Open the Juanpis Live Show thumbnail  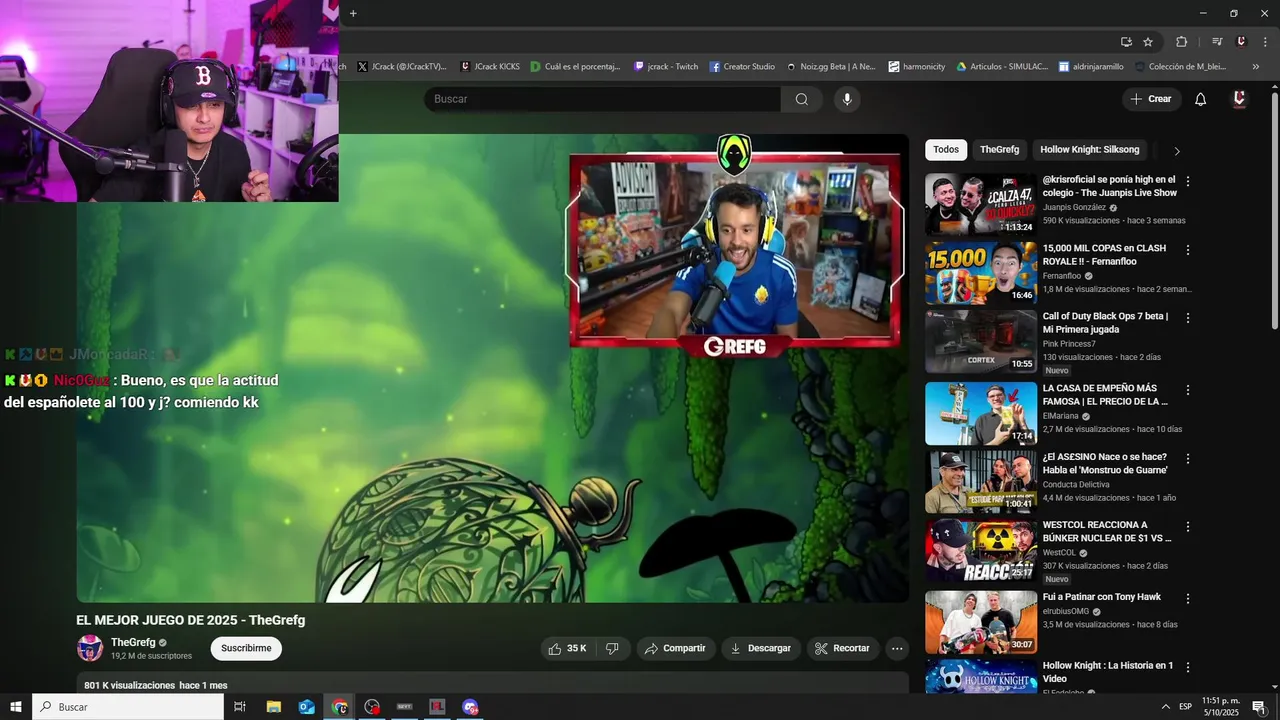point(981,204)
